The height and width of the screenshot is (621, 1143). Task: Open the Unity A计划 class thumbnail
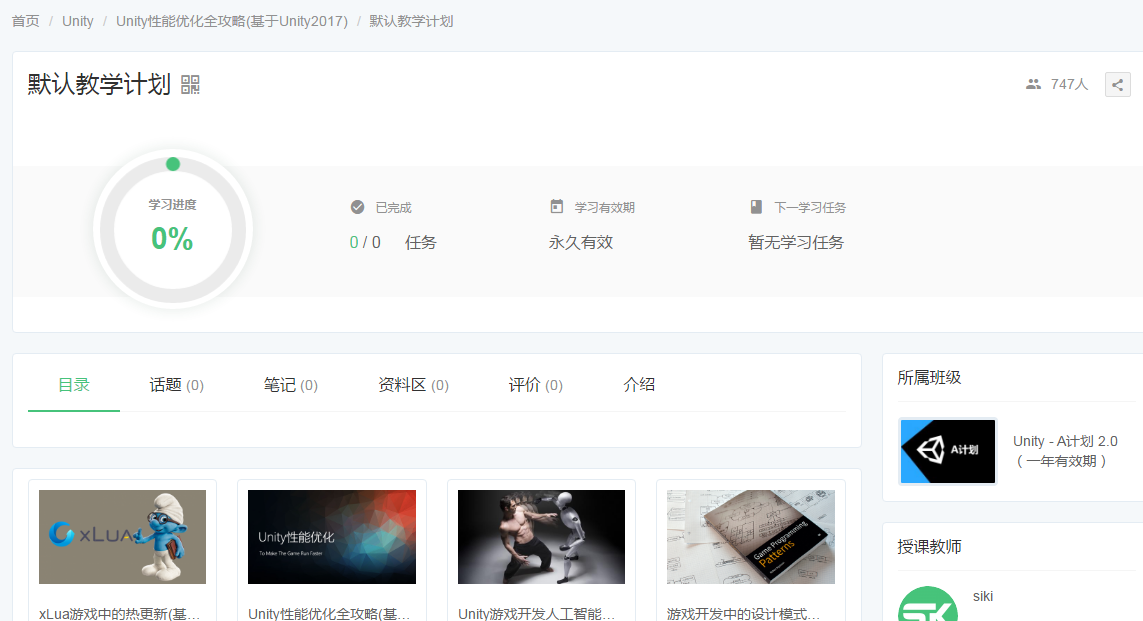(948, 451)
